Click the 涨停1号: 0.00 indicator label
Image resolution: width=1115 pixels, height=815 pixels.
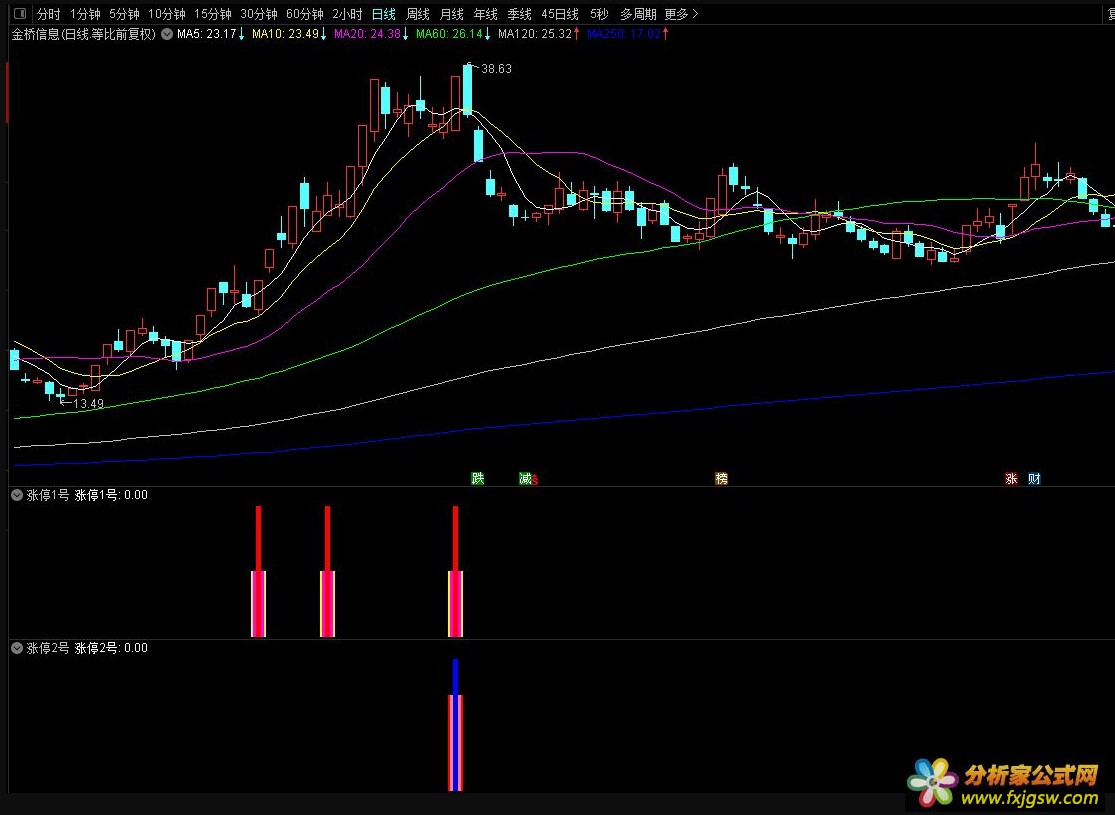pos(111,495)
